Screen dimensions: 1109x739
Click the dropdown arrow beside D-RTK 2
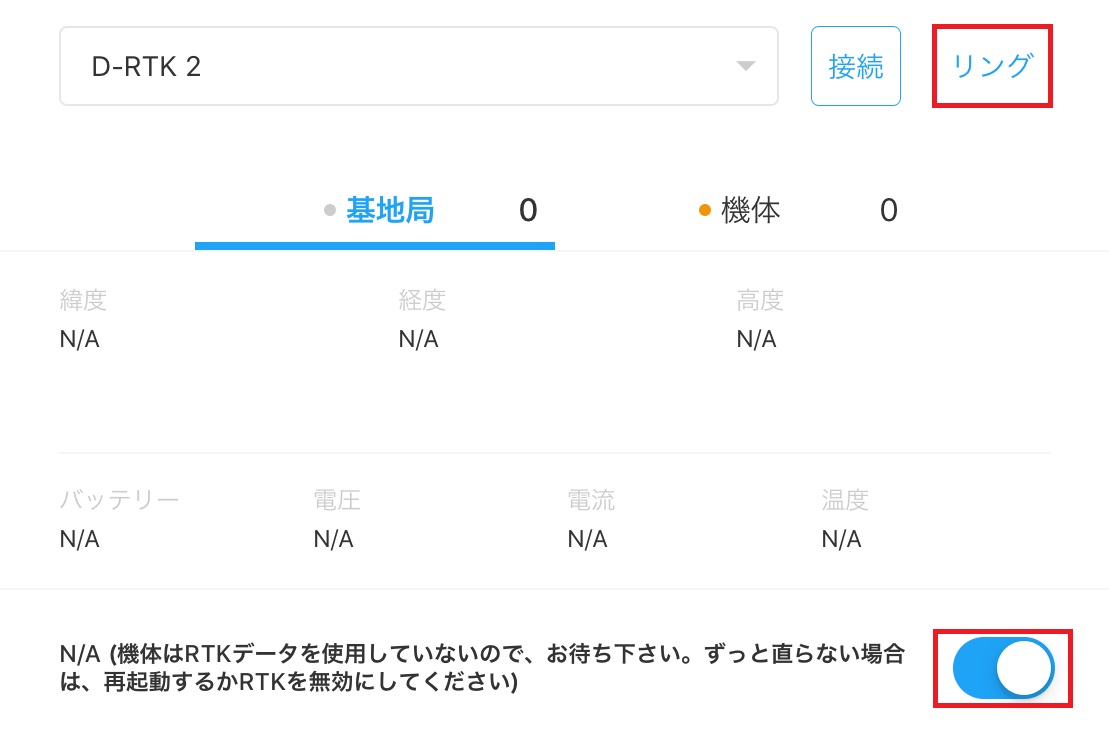[x=745, y=66]
